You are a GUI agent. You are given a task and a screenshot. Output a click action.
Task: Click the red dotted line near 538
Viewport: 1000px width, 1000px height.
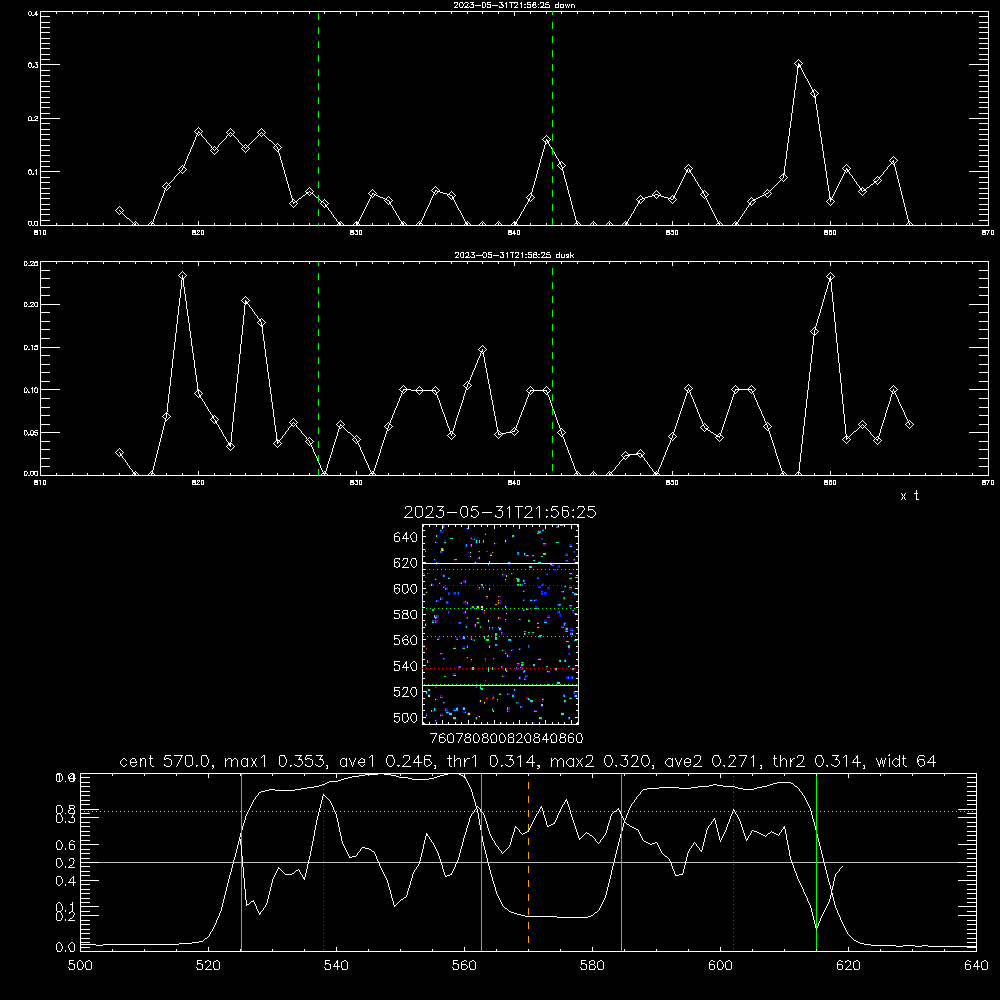pos(323,862)
